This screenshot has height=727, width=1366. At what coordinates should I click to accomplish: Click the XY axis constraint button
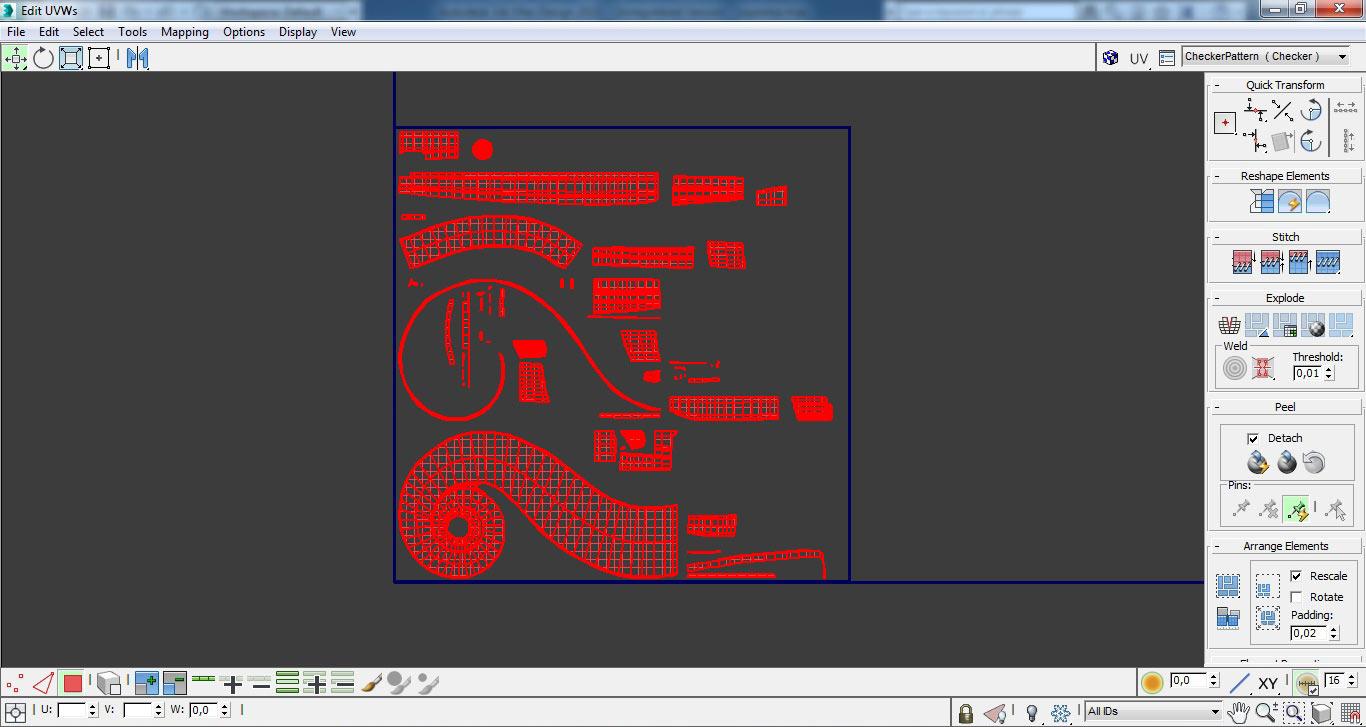pyautogui.click(x=1268, y=684)
